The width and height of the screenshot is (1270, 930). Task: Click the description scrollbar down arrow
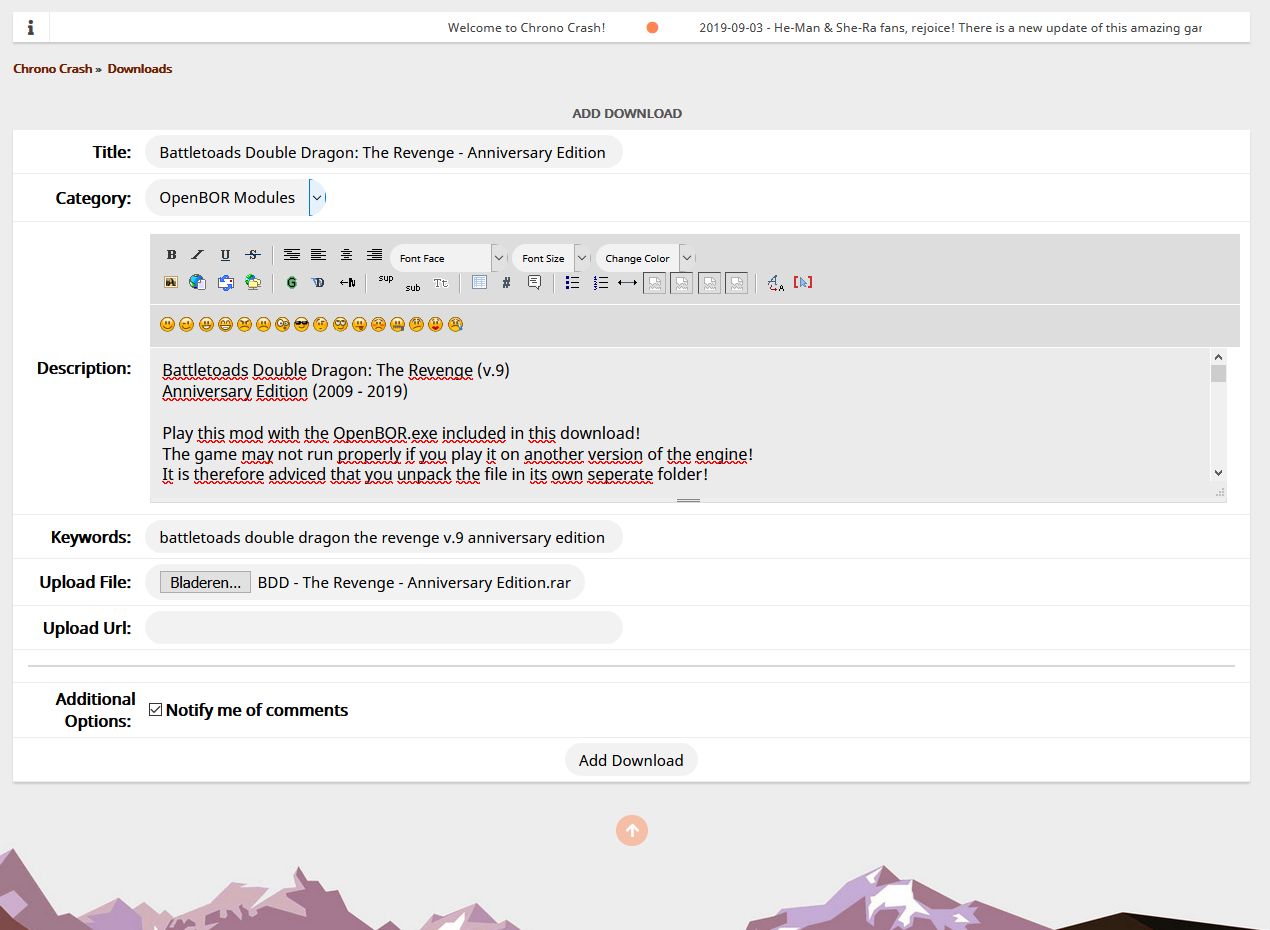point(1218,473)
